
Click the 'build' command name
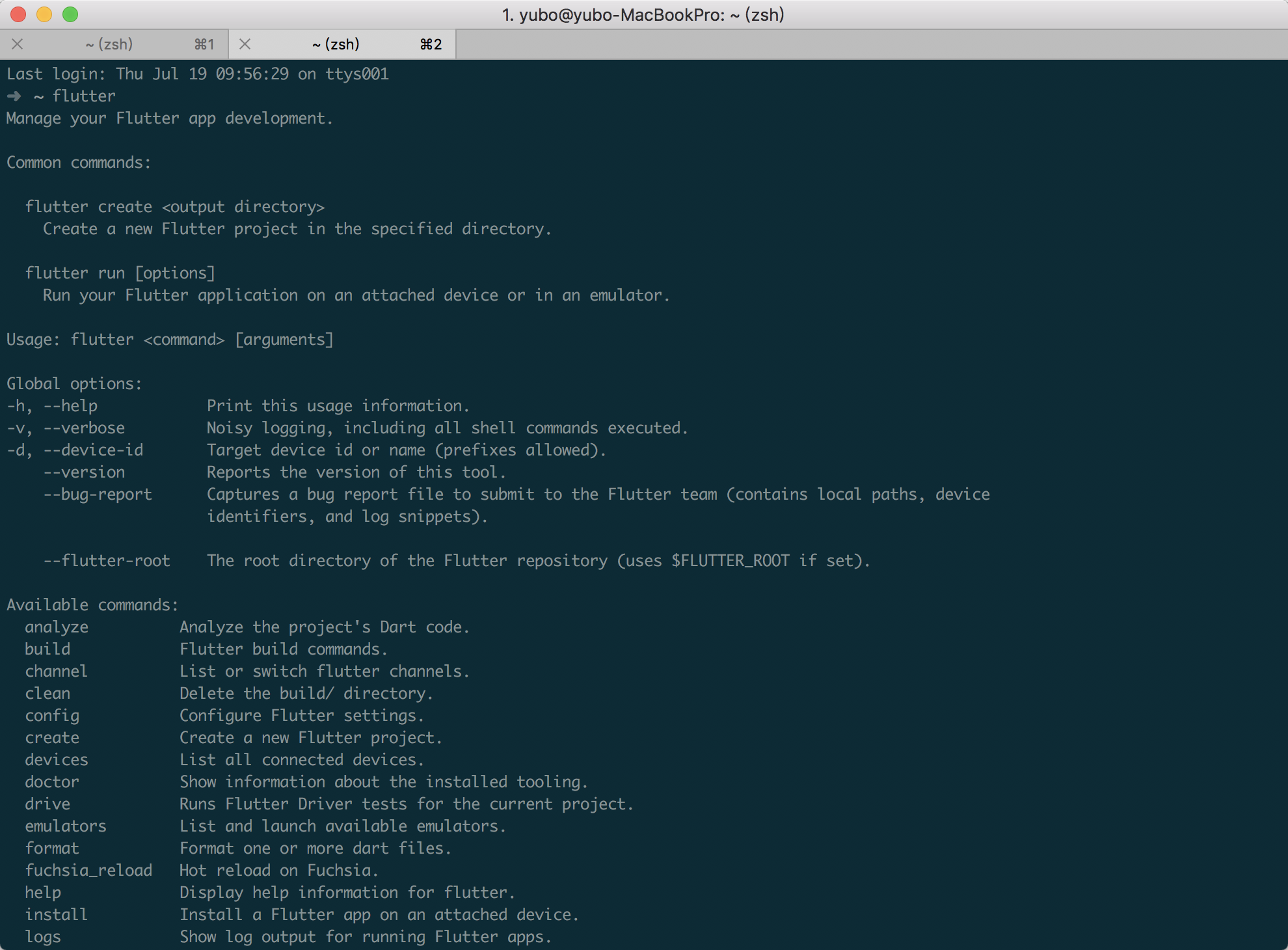47,649
